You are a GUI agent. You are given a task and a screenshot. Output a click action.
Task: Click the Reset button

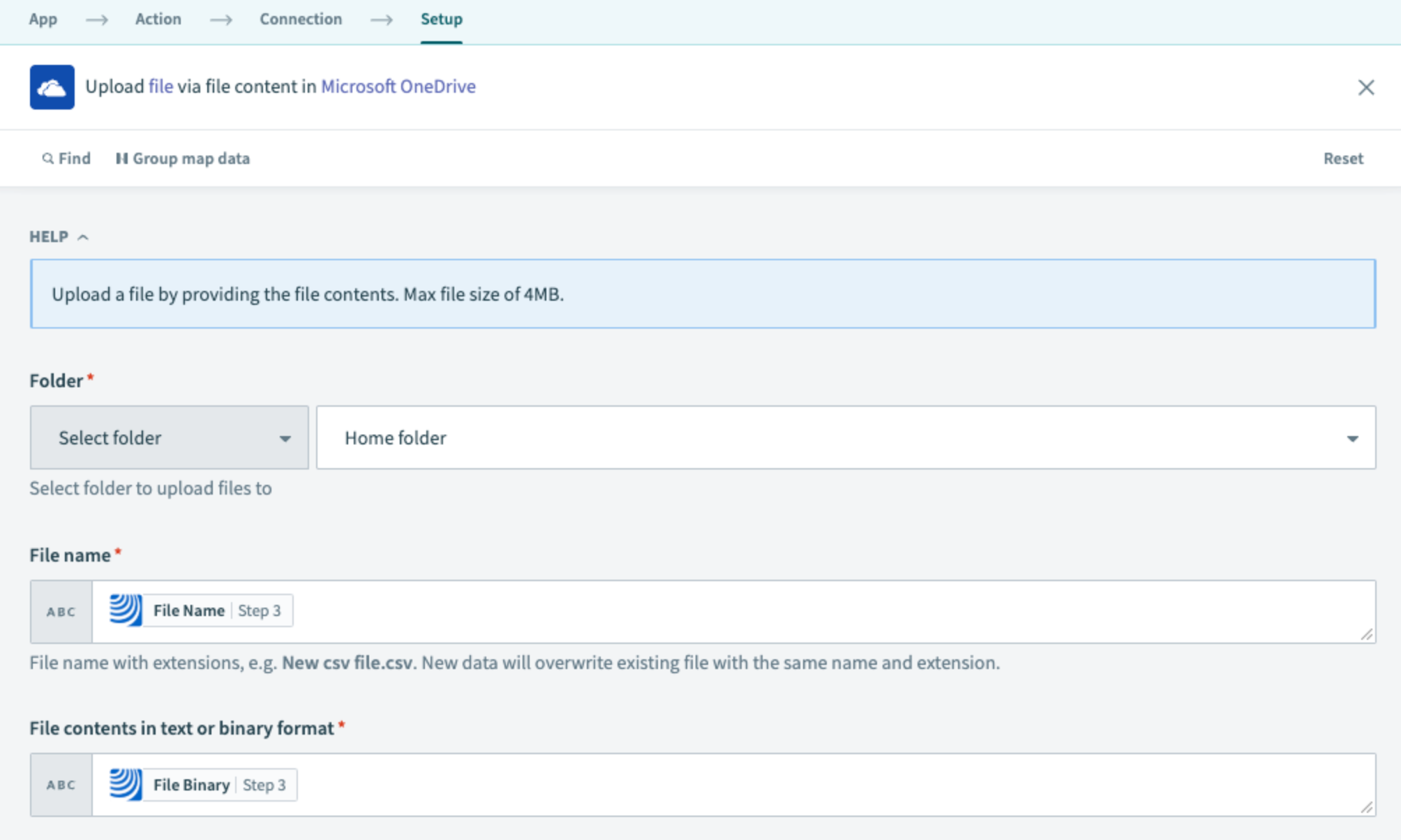pyautogui.click(x=1342, y=159)
